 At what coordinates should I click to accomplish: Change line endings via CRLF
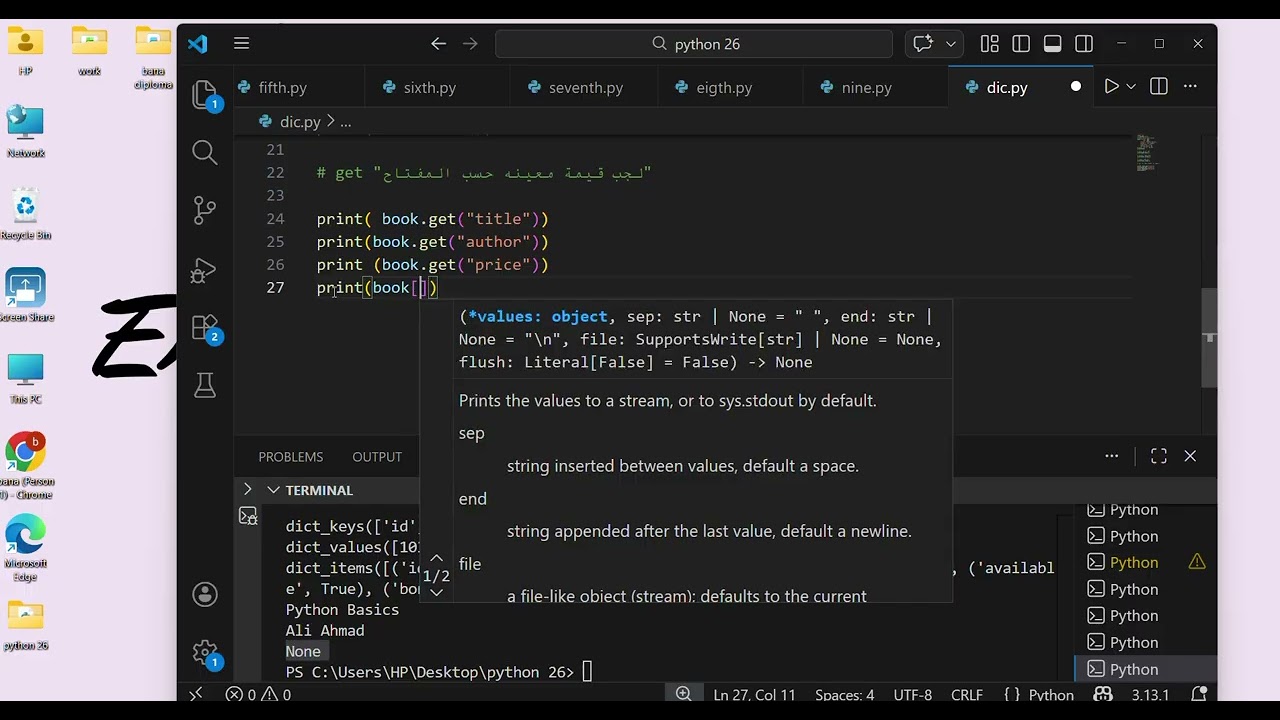967,694
